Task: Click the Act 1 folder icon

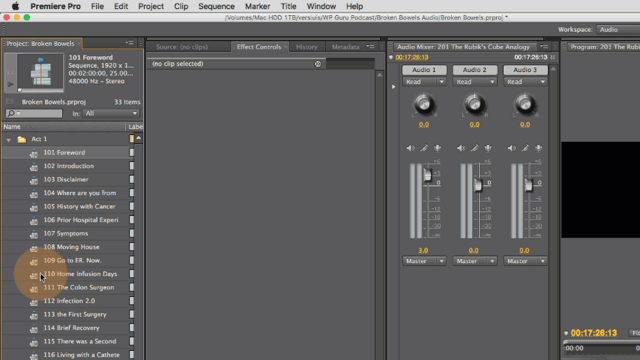Action: [22, 140]
